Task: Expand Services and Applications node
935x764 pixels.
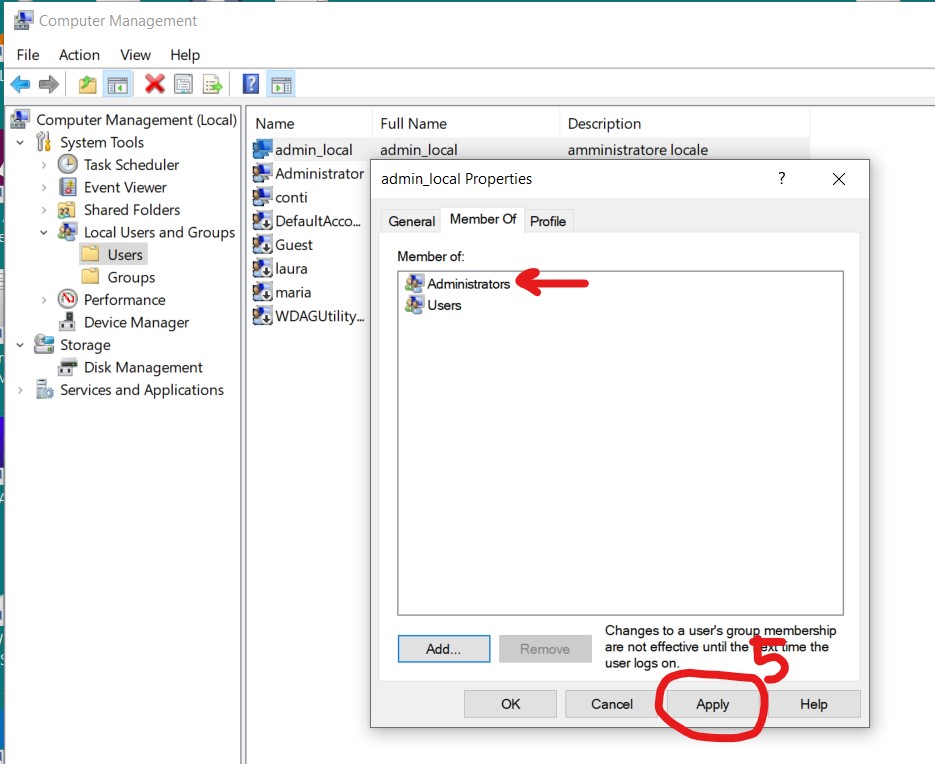Action: [x=20, y=390]
